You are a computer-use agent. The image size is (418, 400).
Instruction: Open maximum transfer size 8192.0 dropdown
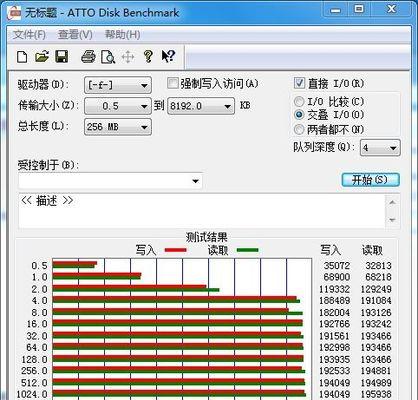[x=201, y=106]
